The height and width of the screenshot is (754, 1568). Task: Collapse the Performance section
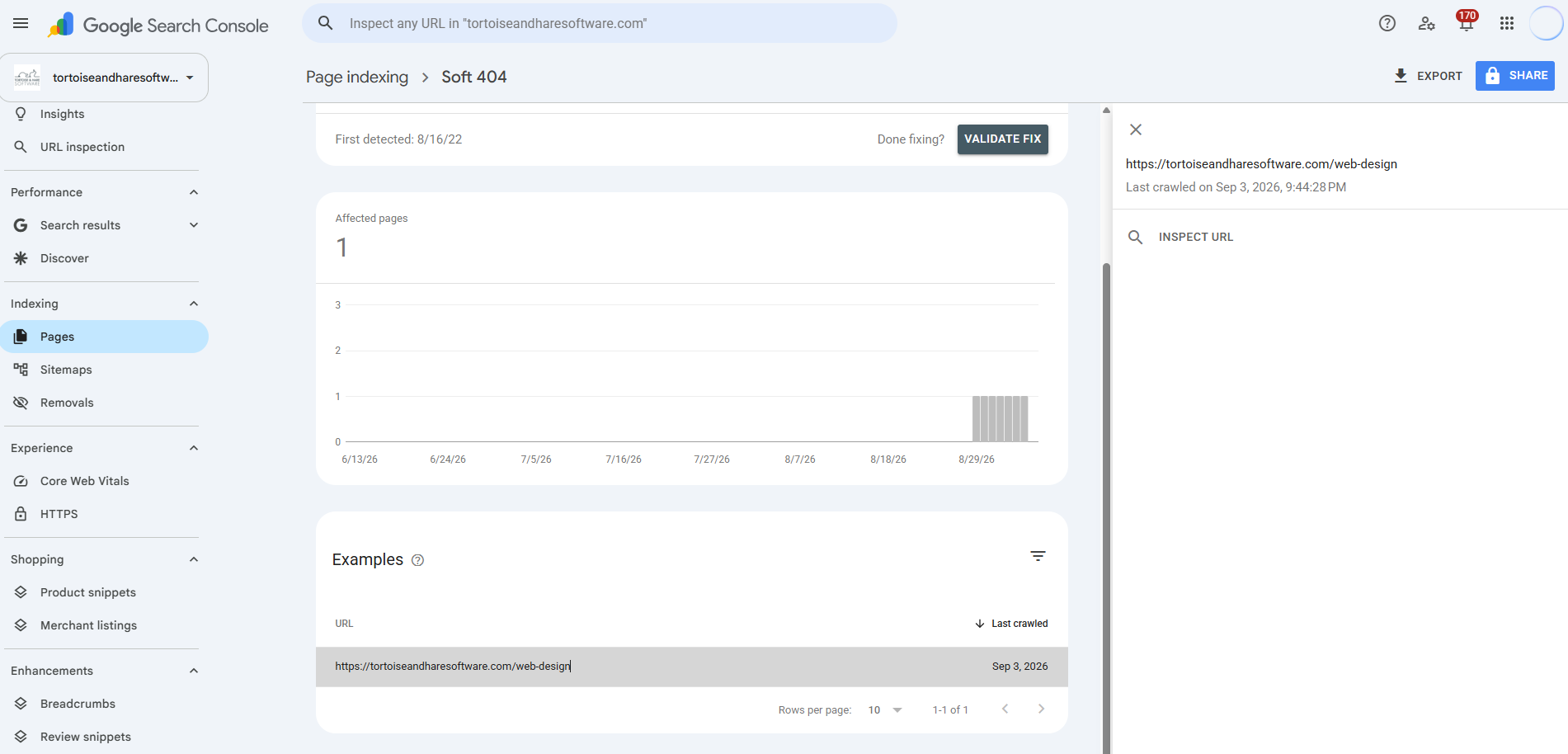[x=194, y=192]
